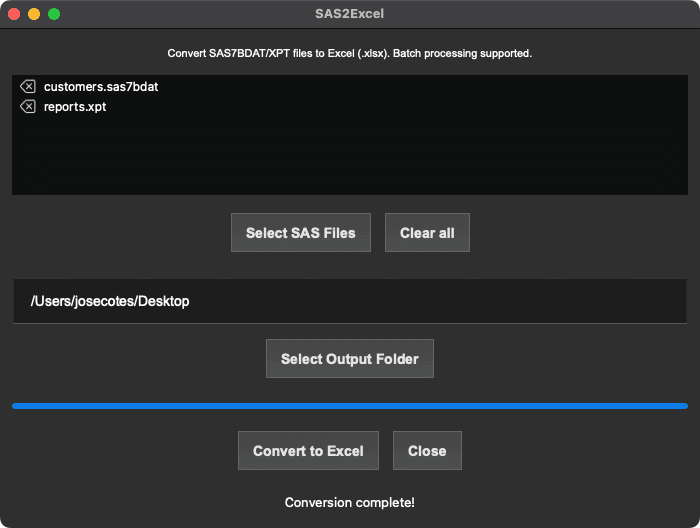This screenshot has width=700, height=528.
Task: Open the Select Output Folder chooser
Action: 349,359
